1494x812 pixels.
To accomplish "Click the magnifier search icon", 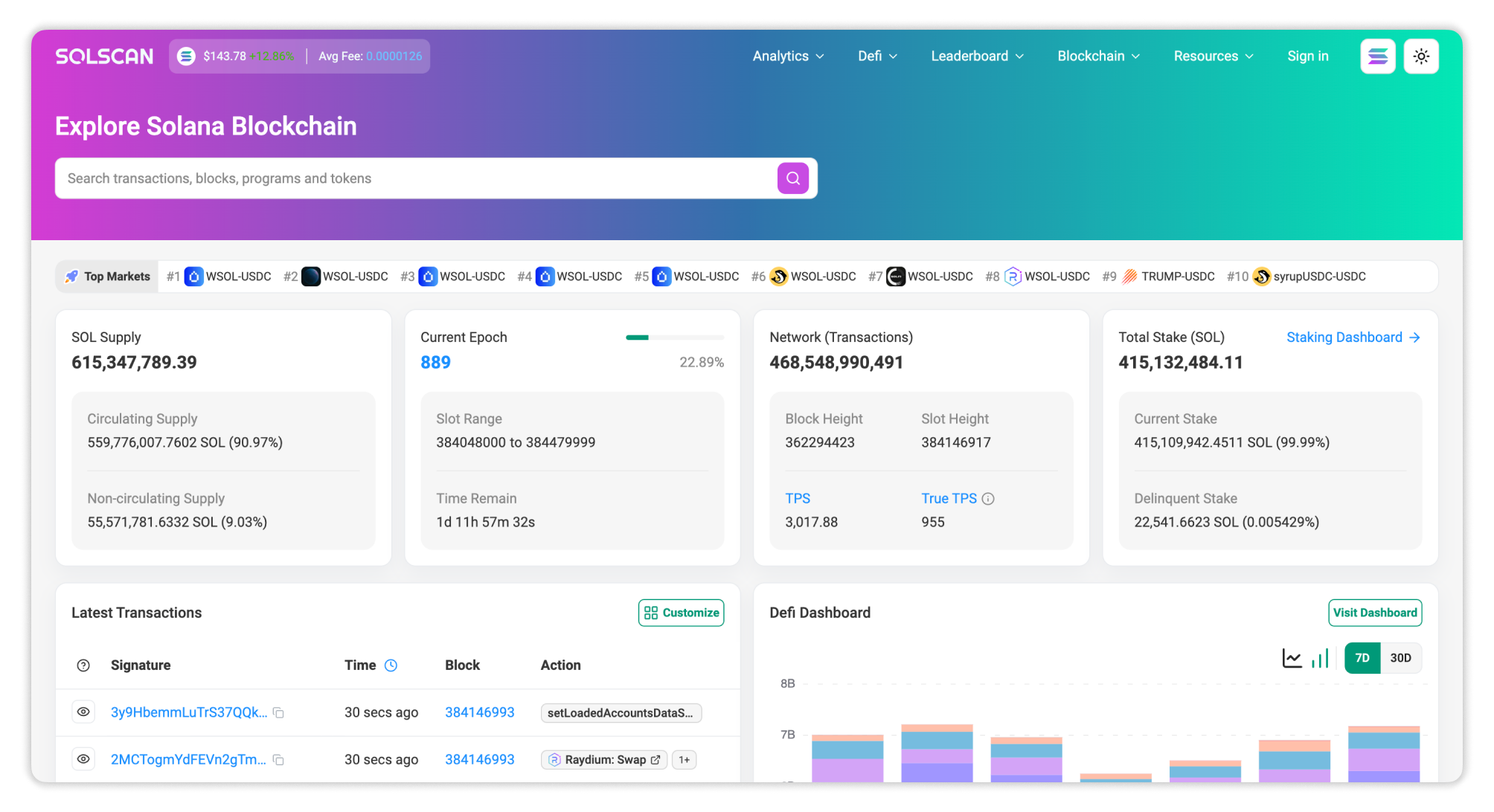I will (x=792, y=178).
